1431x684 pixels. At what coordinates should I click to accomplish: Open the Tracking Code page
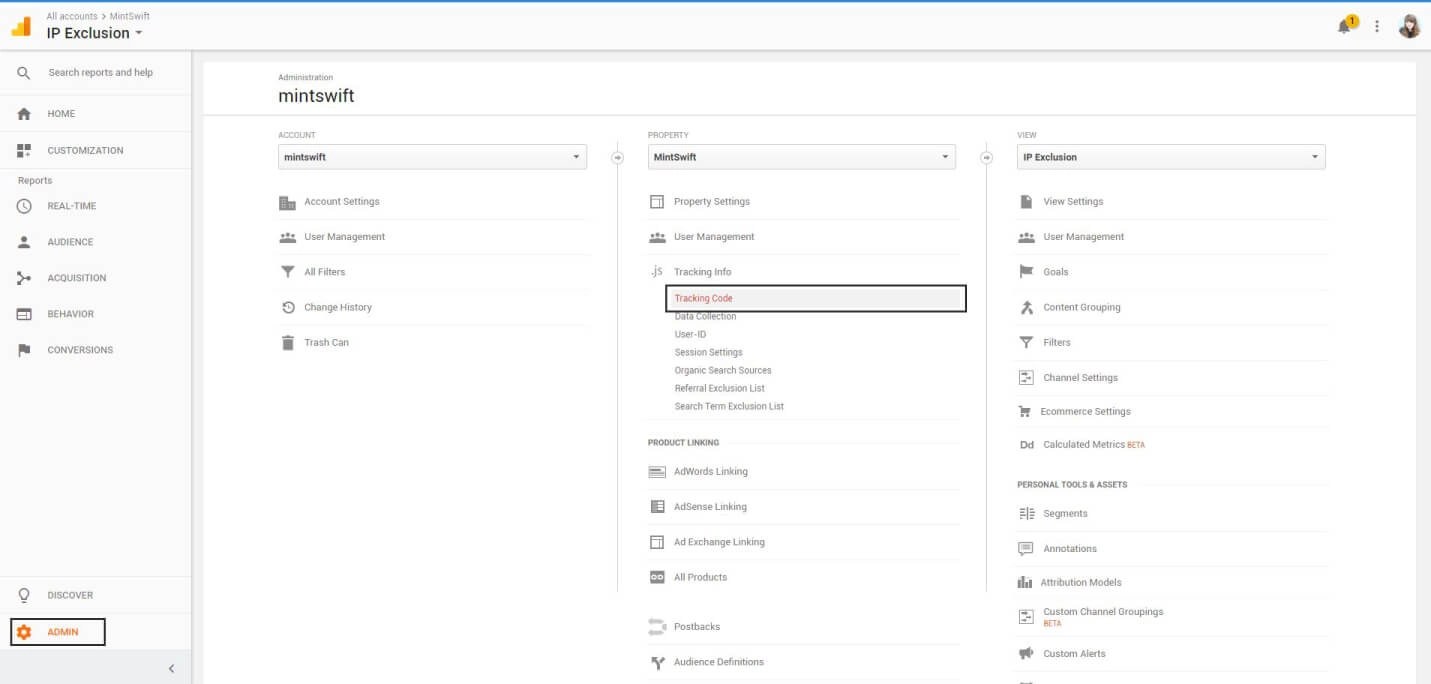(703, 297)
